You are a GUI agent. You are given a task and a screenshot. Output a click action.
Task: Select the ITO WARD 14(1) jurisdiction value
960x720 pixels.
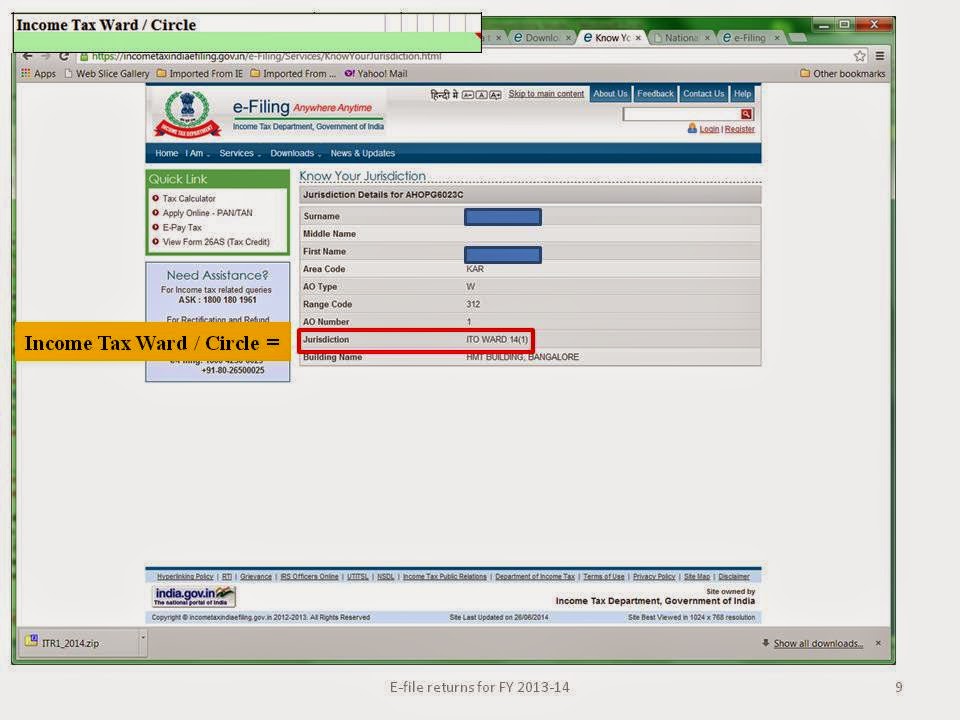(x=497, y=340)
